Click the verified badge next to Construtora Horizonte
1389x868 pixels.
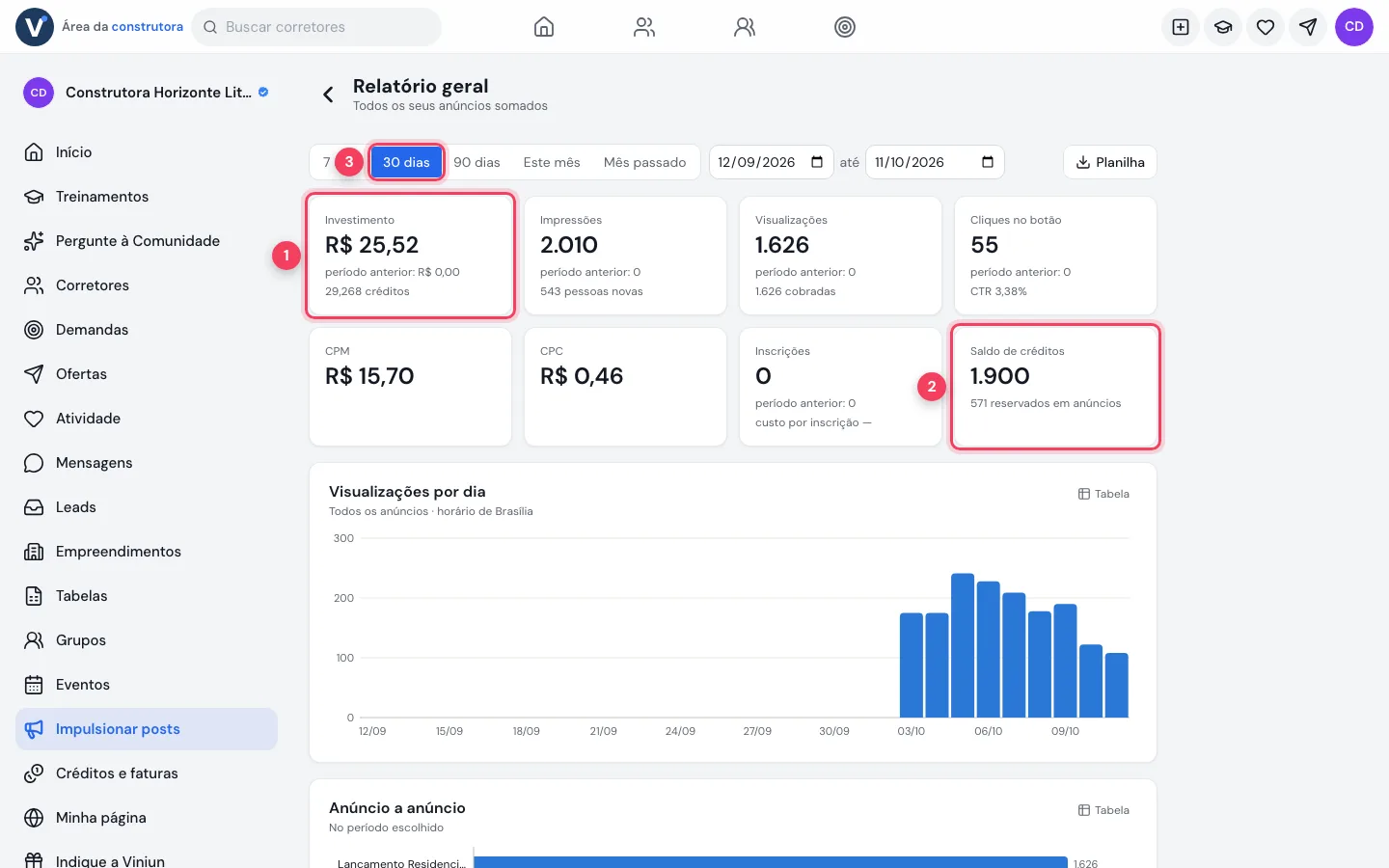(x=263, y=93)
